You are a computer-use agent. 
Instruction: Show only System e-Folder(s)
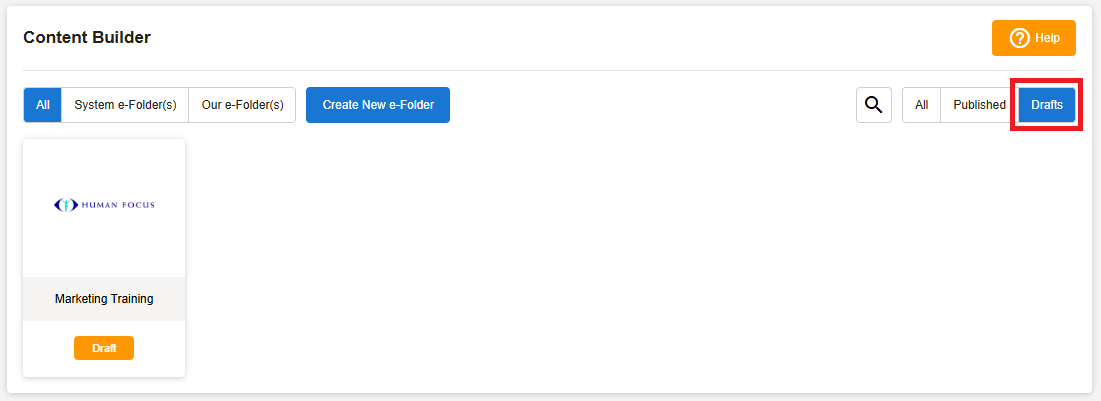point(125,105)
